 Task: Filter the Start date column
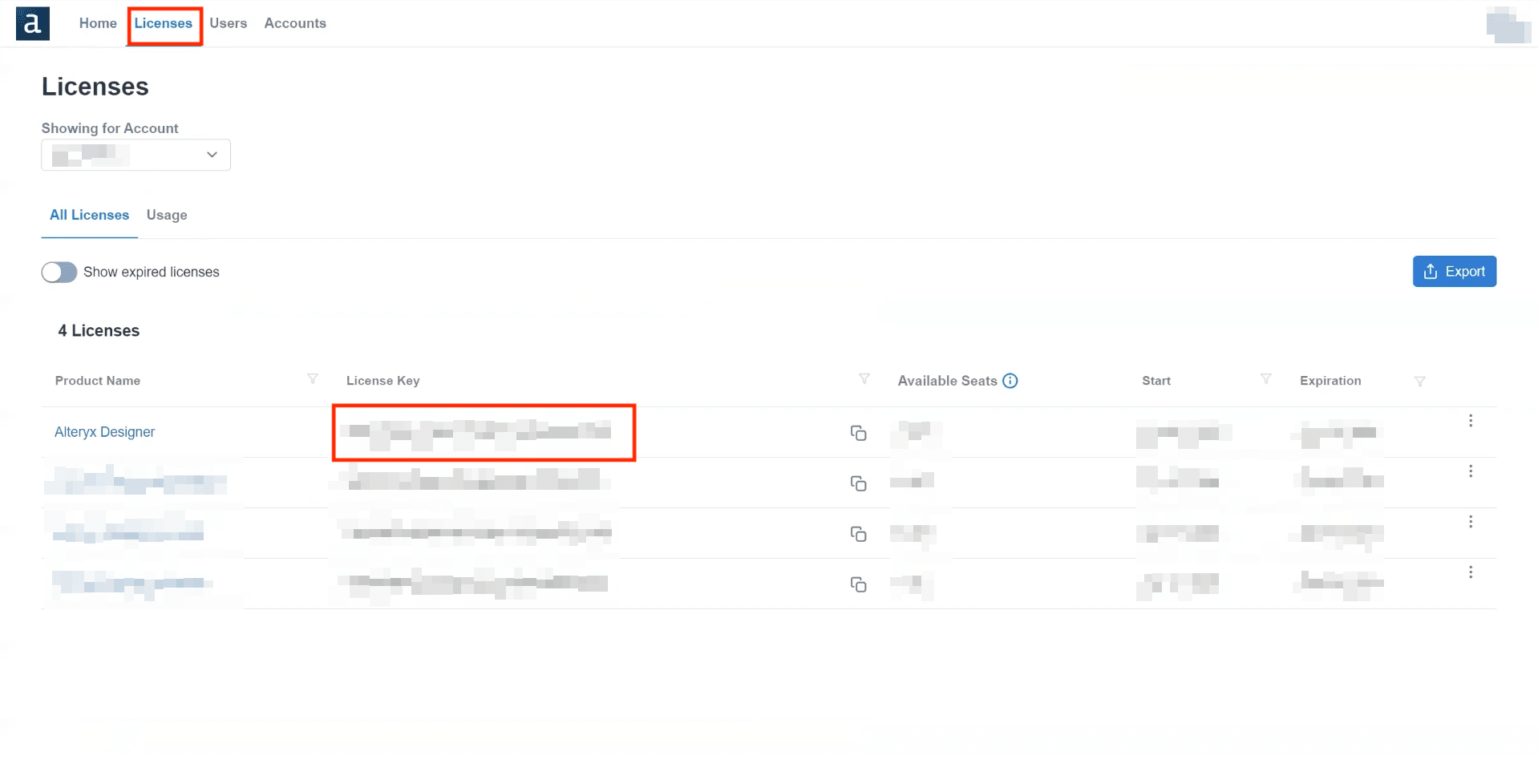(1265, 379)
